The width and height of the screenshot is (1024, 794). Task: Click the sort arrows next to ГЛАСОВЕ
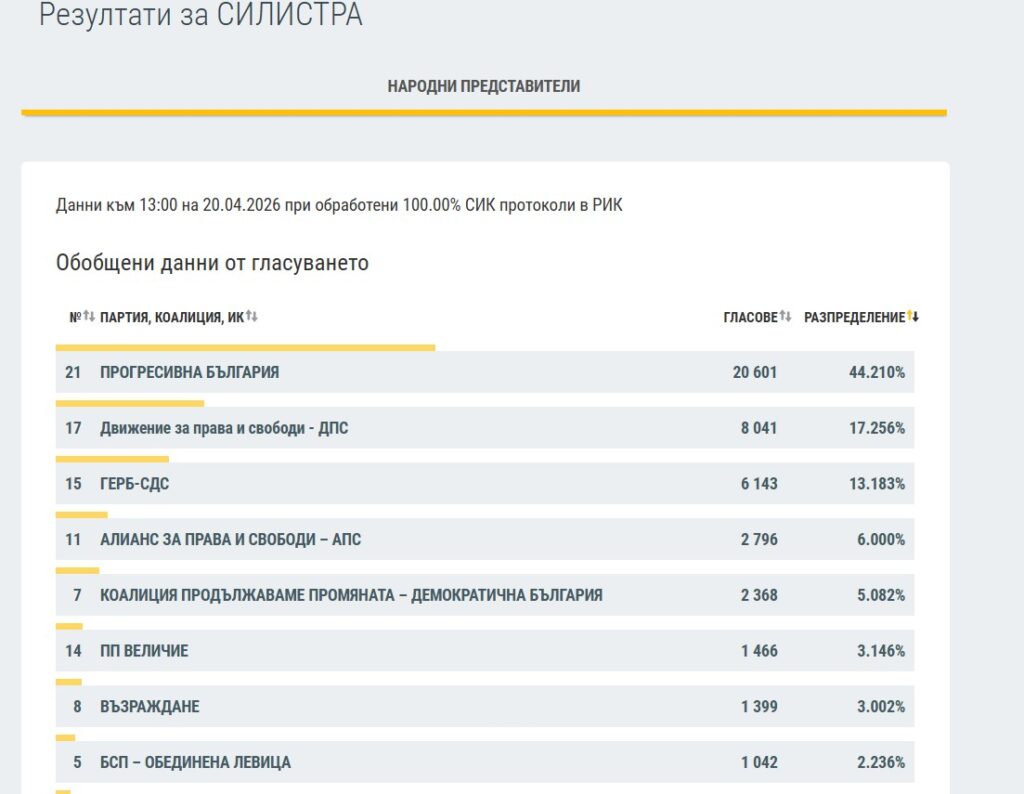coord(785,317)
